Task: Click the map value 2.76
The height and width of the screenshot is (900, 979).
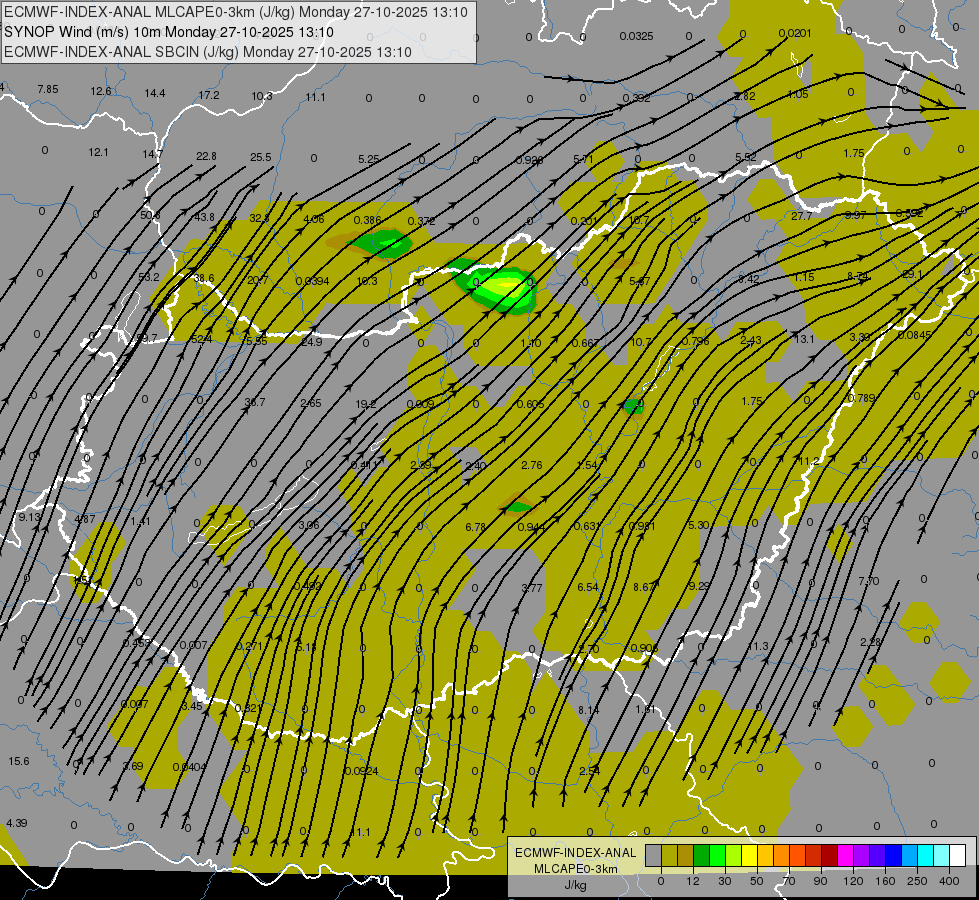Action: (x=531, y=465)
